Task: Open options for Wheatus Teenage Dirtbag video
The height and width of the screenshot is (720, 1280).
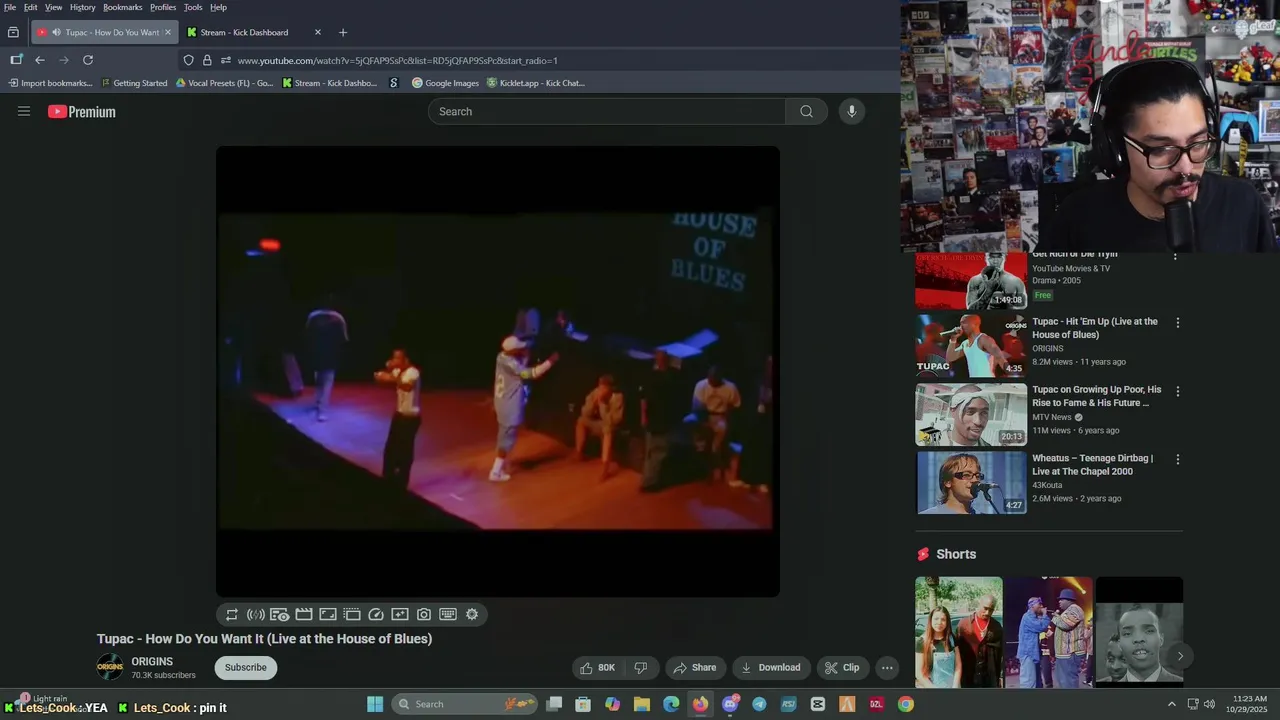Action: click(1177, 459)
